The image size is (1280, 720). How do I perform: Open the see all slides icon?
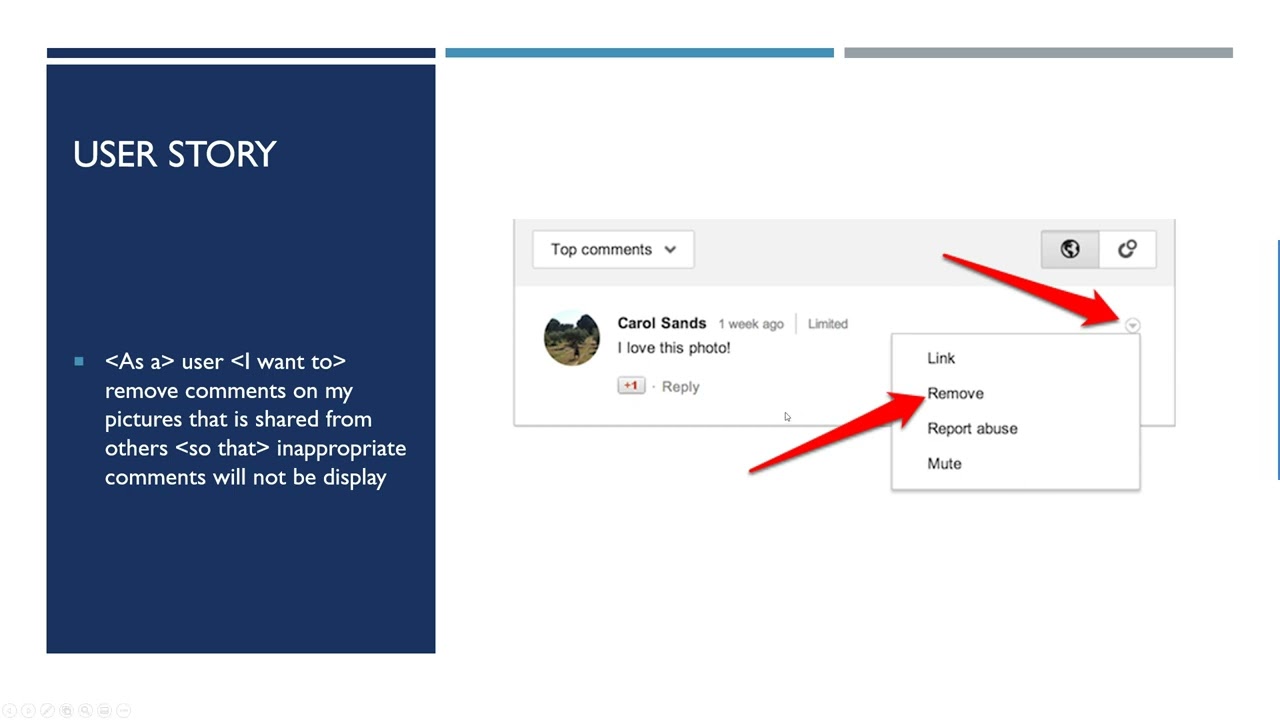click(x=66, y=711)
